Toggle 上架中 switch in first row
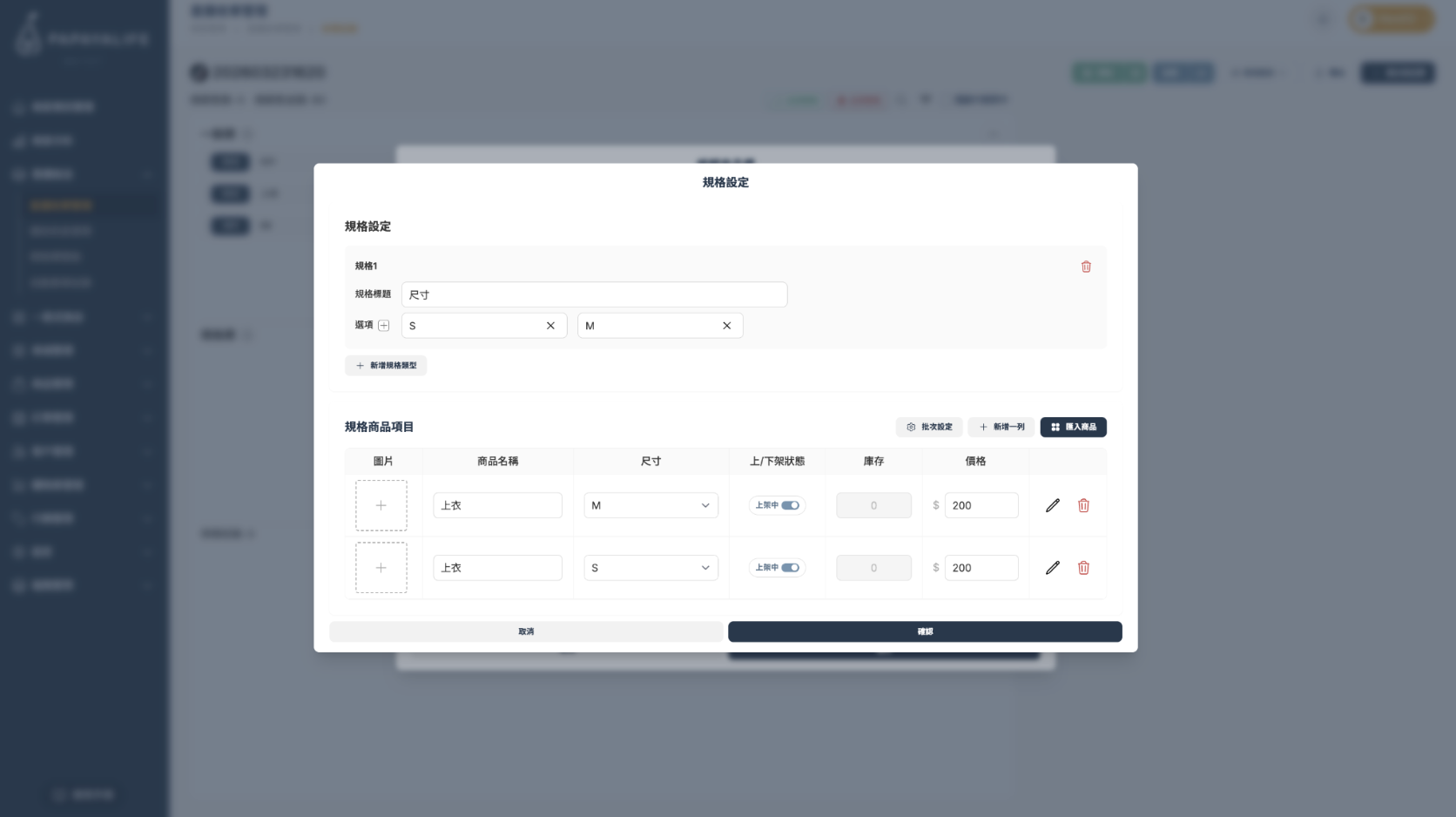 (x=790, y=505)
